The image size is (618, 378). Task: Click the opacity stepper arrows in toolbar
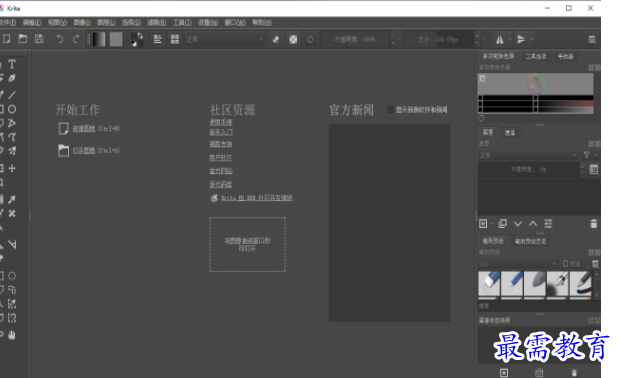(x=393, y=39)
